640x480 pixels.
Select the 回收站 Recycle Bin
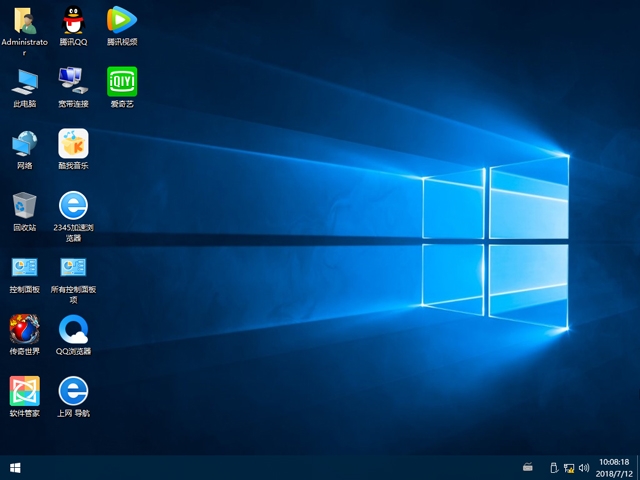[x=24, y=205]
